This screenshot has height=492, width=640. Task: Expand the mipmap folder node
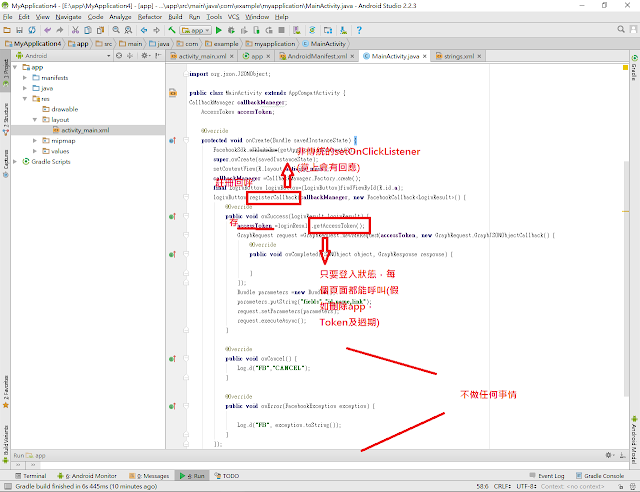point(35,140)
